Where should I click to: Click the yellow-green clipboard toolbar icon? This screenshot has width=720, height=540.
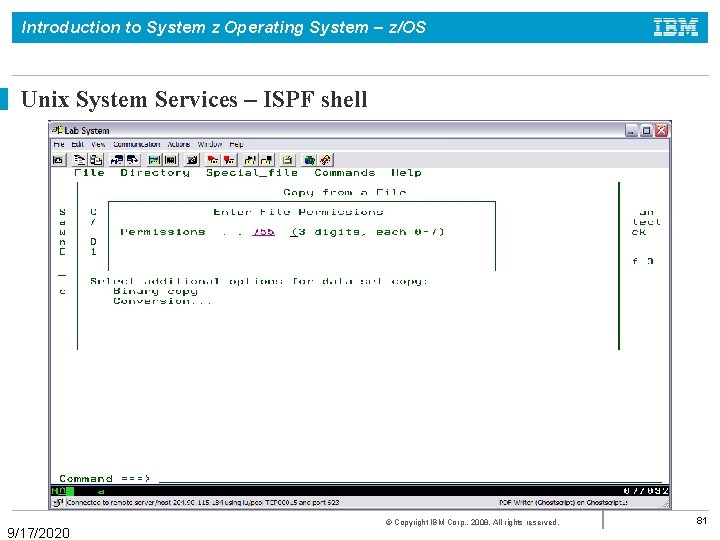click(x=287, y=160)
